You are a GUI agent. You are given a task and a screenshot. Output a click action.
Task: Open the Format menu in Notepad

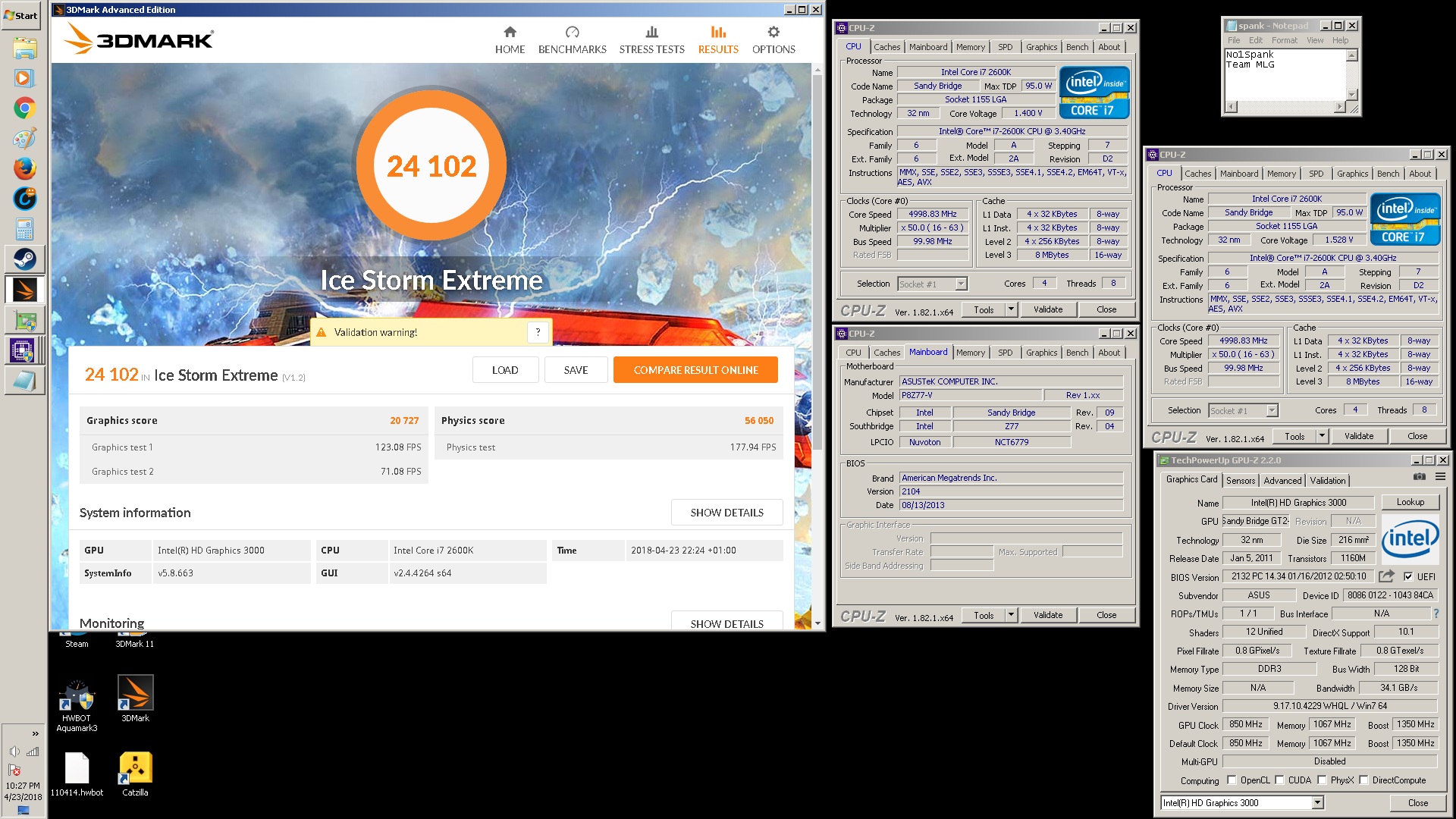pyautogui.click(x=1285, y=40)
